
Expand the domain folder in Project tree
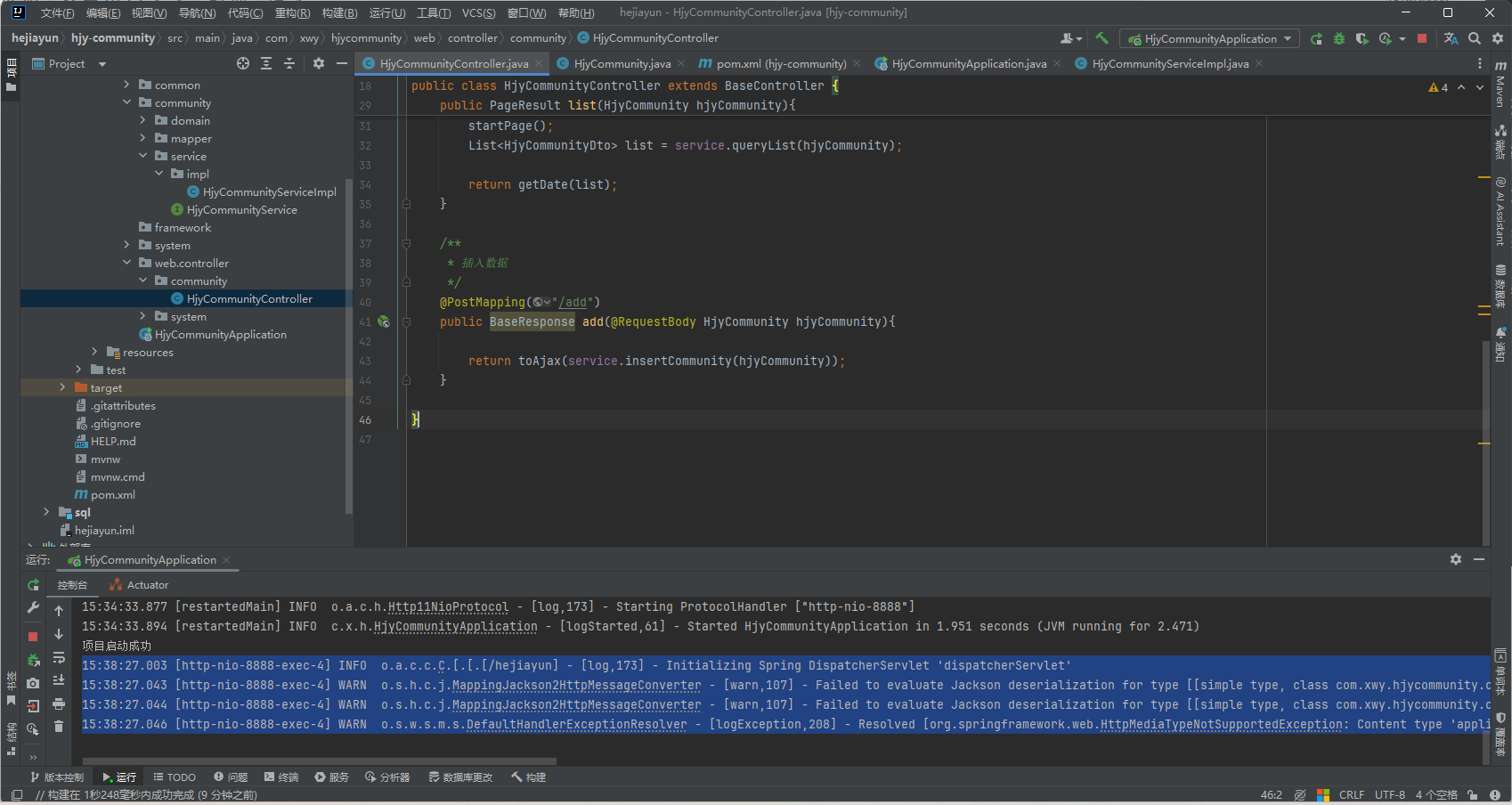142,120
